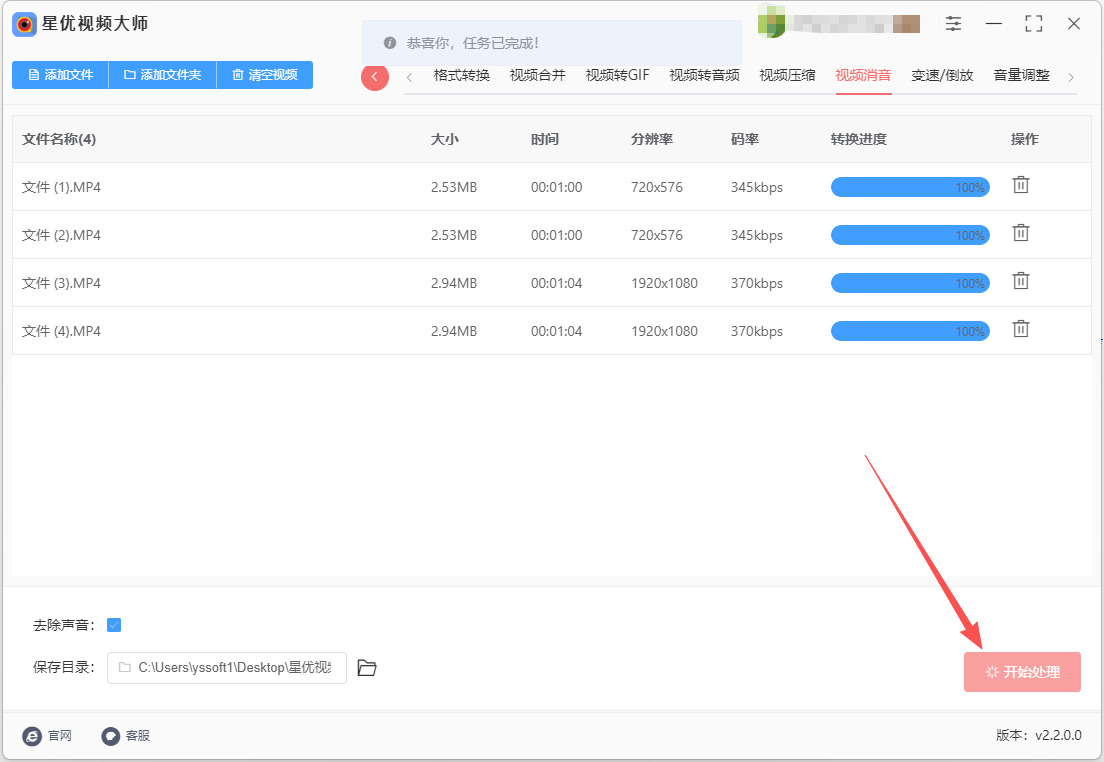Viewport: 1104px width, 762px height.
Task: Switch to the 音量调整 tab
Action: pos(1022,75)
